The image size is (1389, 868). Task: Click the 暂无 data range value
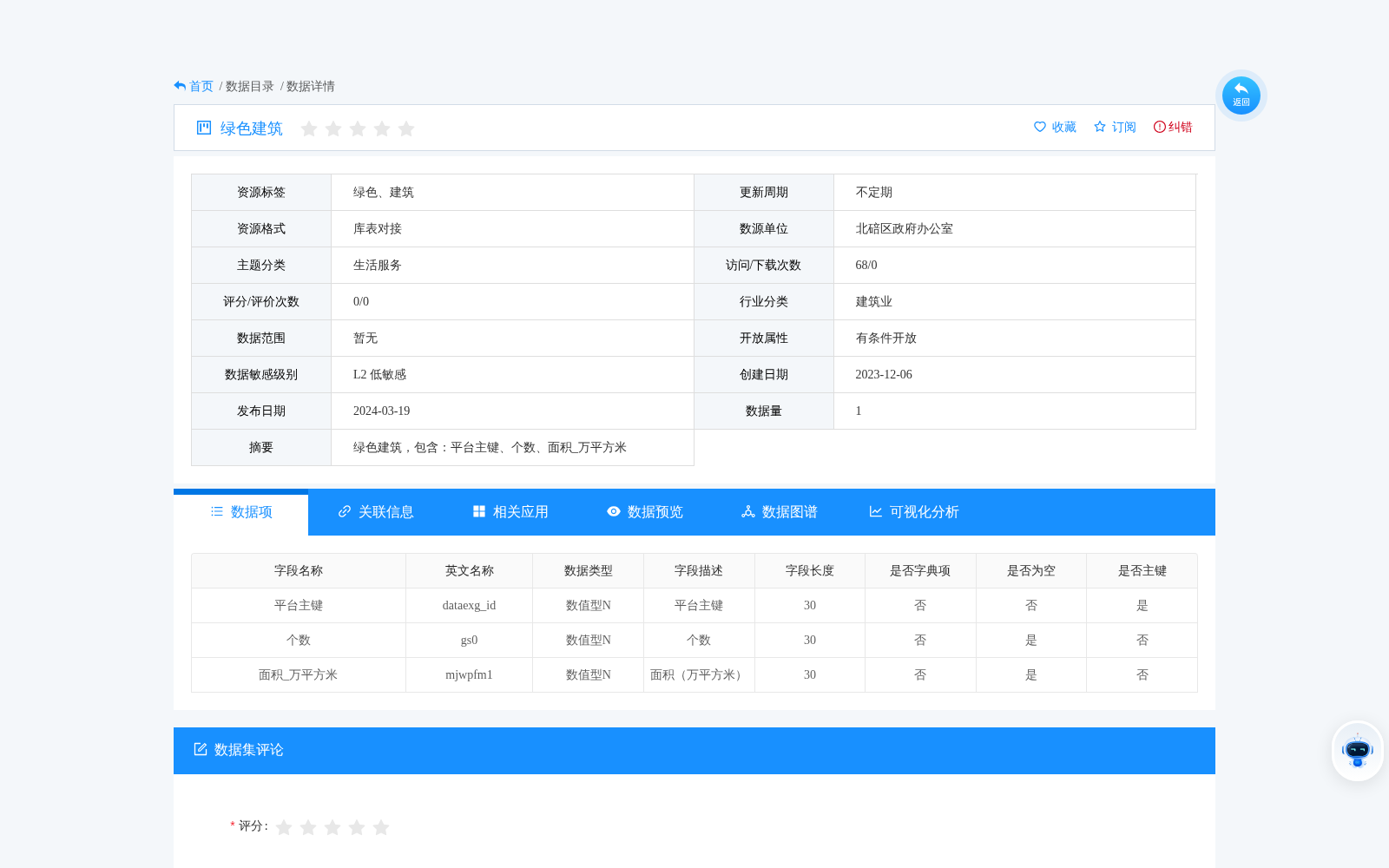point(365,339)
